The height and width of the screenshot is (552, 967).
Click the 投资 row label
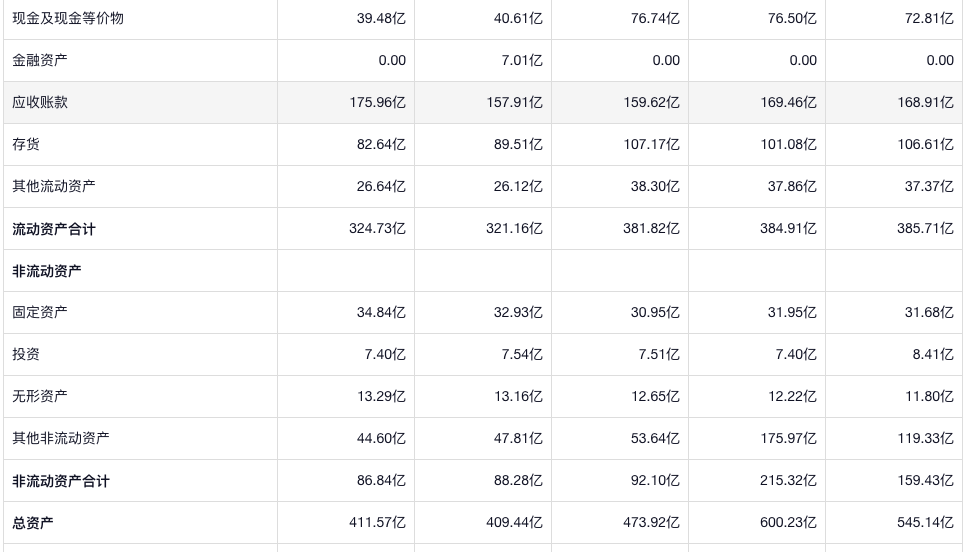tap(26, 354)
